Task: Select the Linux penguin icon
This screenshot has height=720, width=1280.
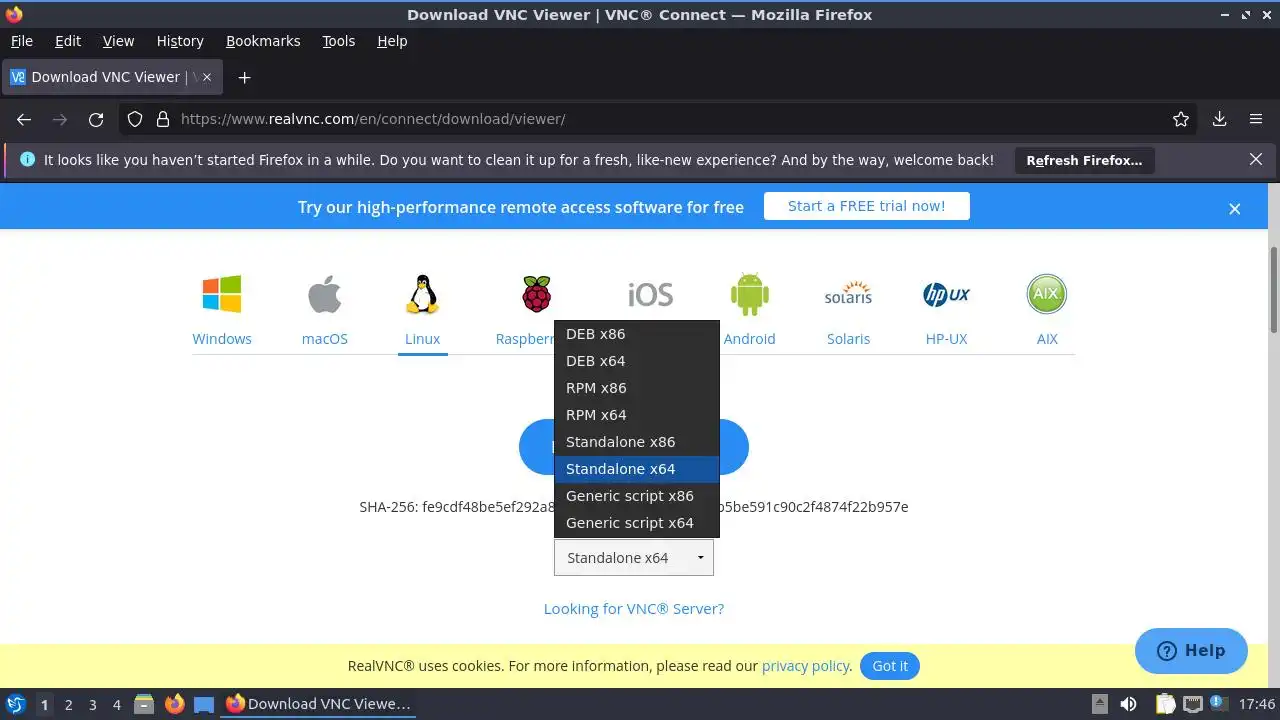Action: click(x=422, y=295)
